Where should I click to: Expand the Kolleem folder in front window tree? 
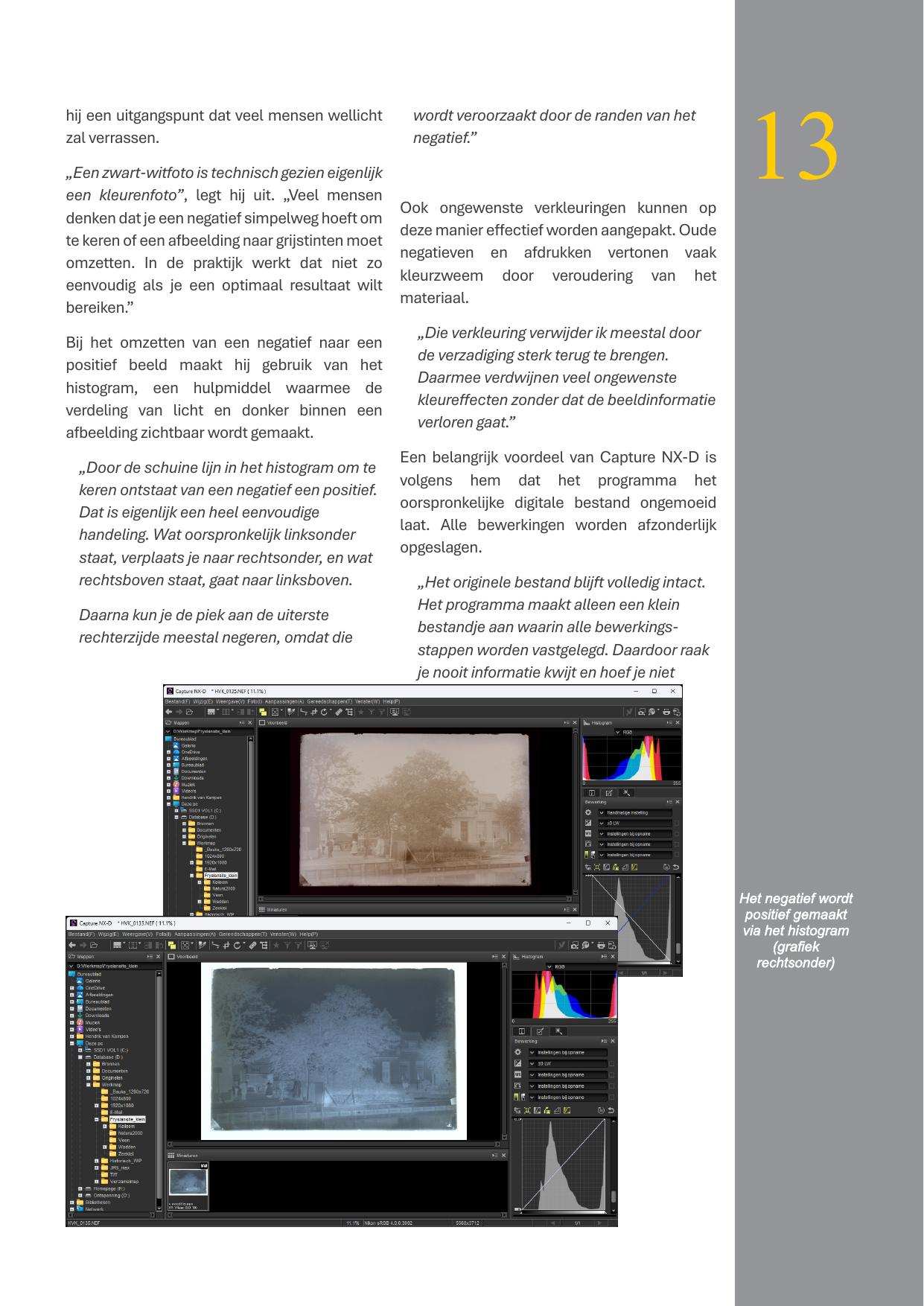(104, 1126)
